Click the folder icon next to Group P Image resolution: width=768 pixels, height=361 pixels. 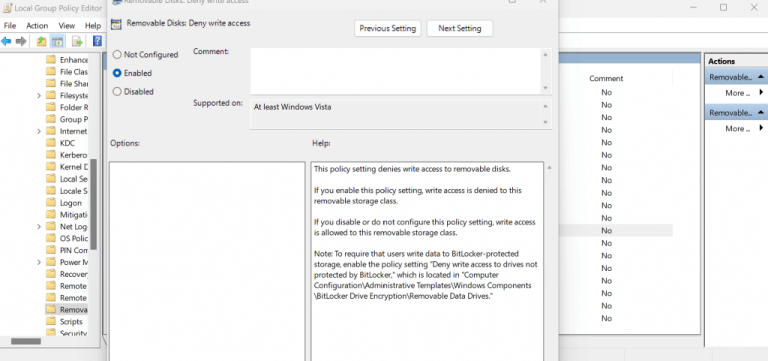point(50,119)
